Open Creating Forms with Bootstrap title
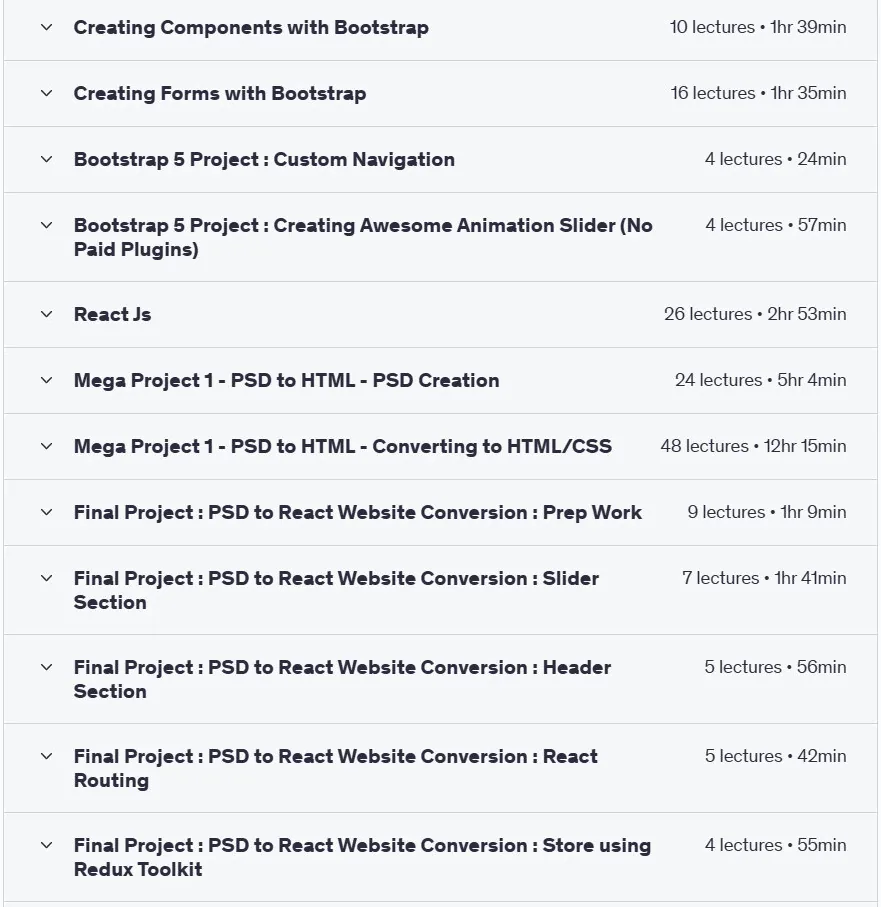Viewport: 881px width, 907px height. click(x=220, y=94)
